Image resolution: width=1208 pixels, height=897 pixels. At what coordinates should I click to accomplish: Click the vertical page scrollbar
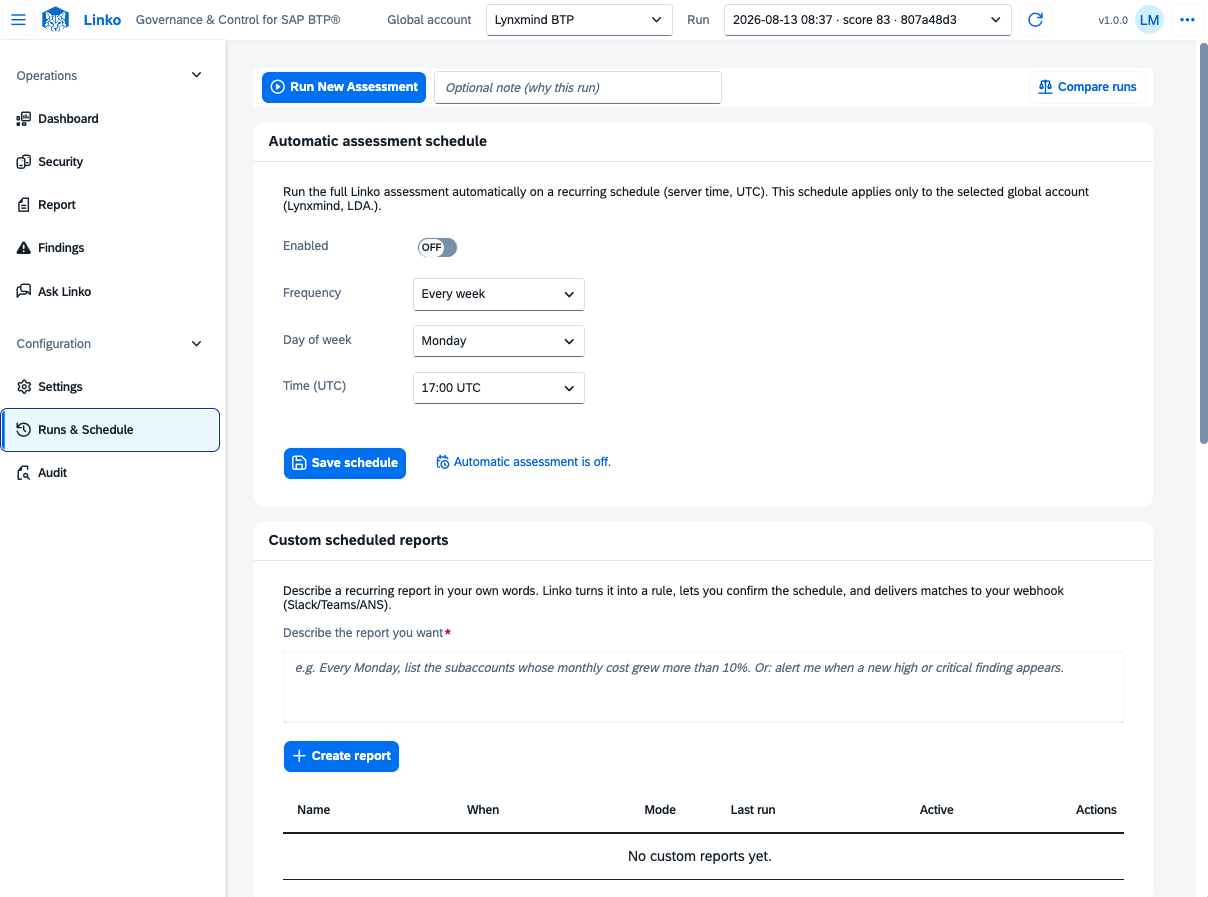click(x=1203, y=245)
